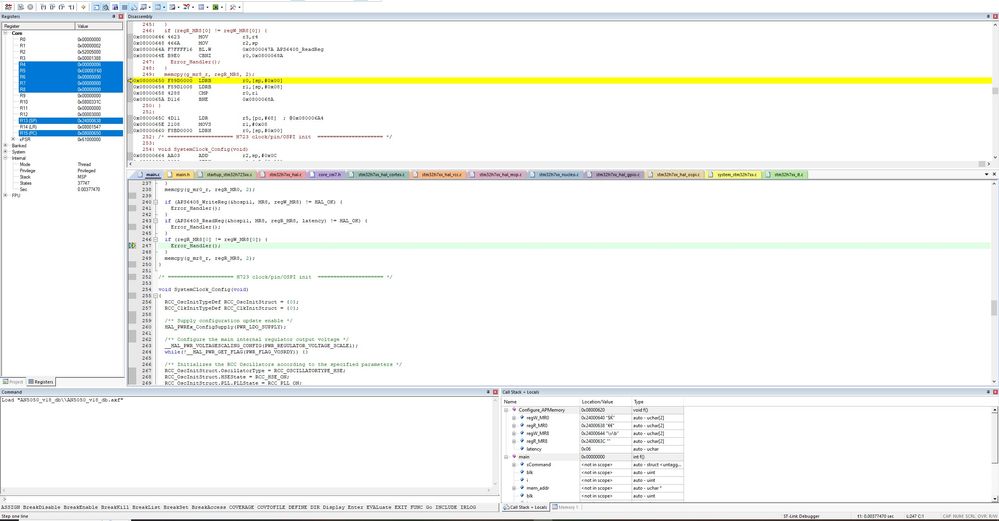Expand the System register group
Screen dimensions: 999x521
pyautogui.click(x=6, y=152)
